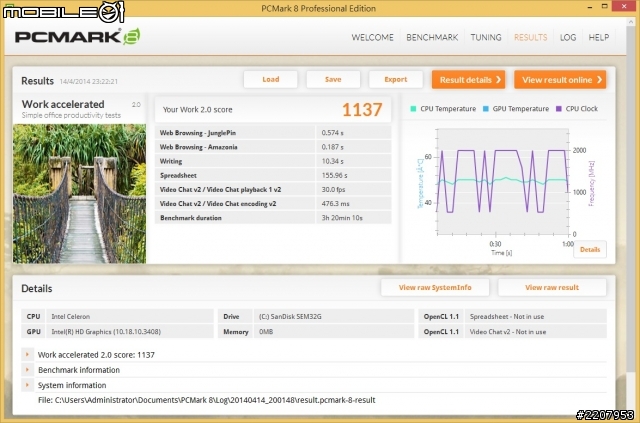
Task: View raw result
Action: tap(552, 287)
